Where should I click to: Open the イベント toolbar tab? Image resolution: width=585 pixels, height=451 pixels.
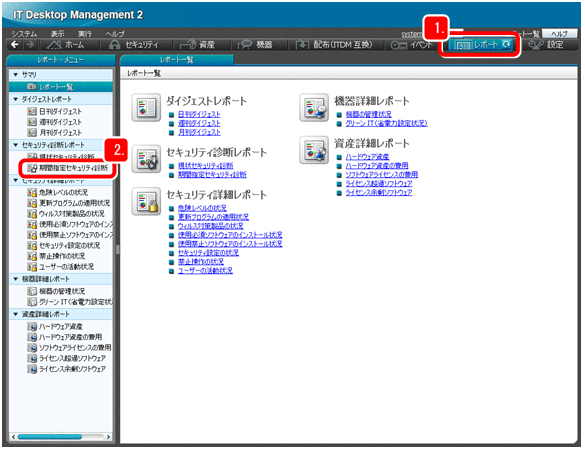pyautogui.click(x=412, y=45)
